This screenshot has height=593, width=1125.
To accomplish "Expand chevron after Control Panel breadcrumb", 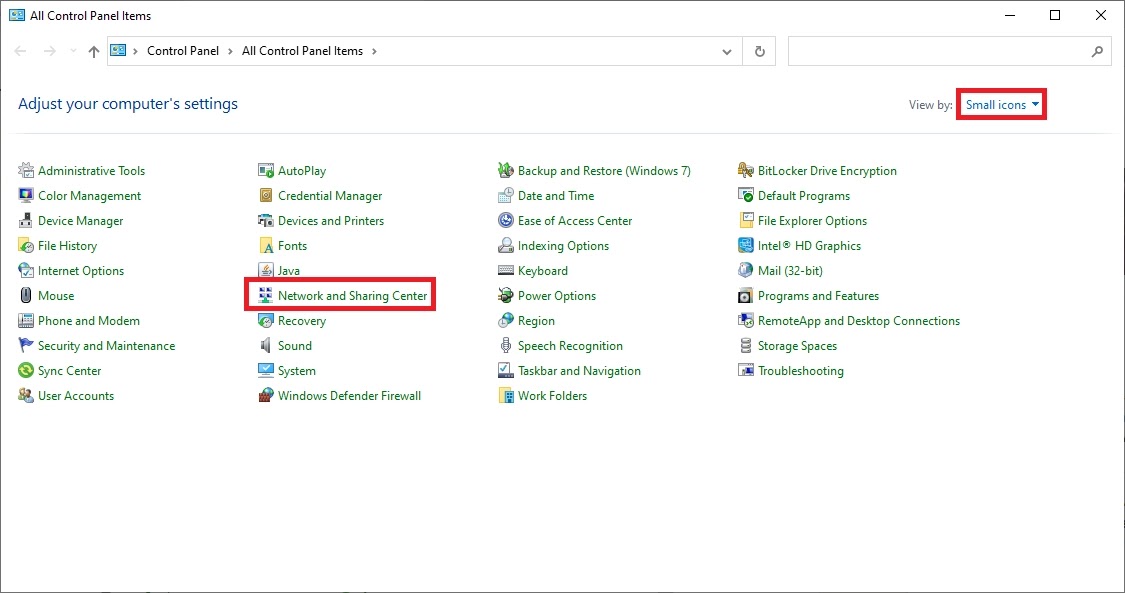I will point(230,52).
